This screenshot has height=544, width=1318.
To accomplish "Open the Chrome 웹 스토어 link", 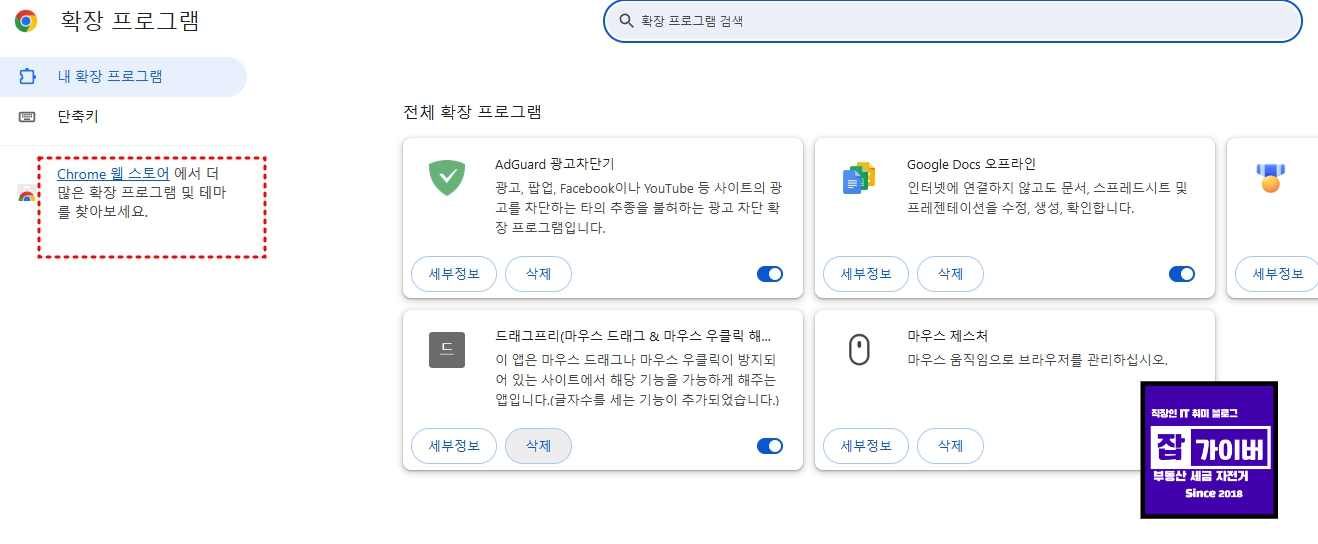I will 113,174.
